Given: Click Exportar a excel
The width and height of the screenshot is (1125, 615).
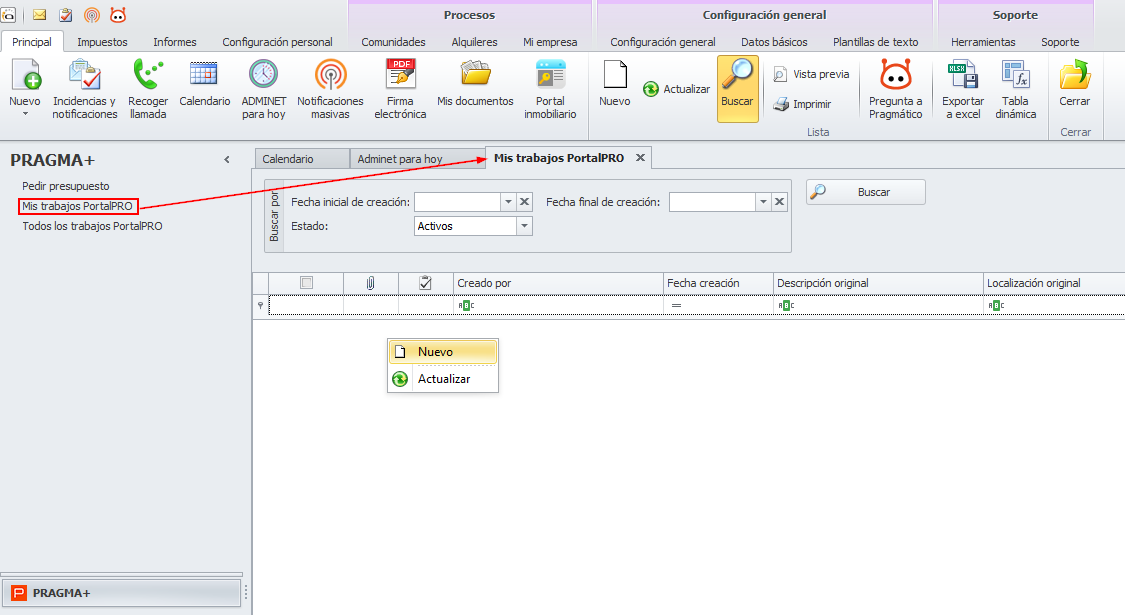Looking at the screenshot, I should click(x=963, y=90).
